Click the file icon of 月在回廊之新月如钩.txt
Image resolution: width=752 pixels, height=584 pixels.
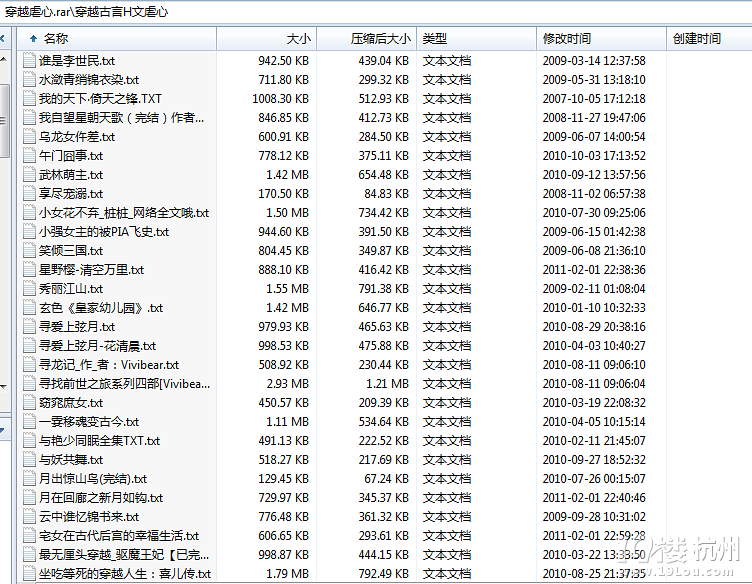(29, 498)
